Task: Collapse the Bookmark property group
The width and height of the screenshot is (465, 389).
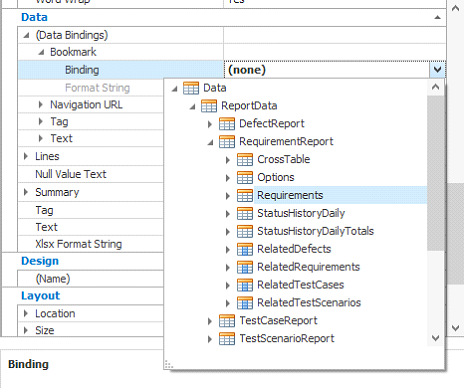Action: click(41, 52)
